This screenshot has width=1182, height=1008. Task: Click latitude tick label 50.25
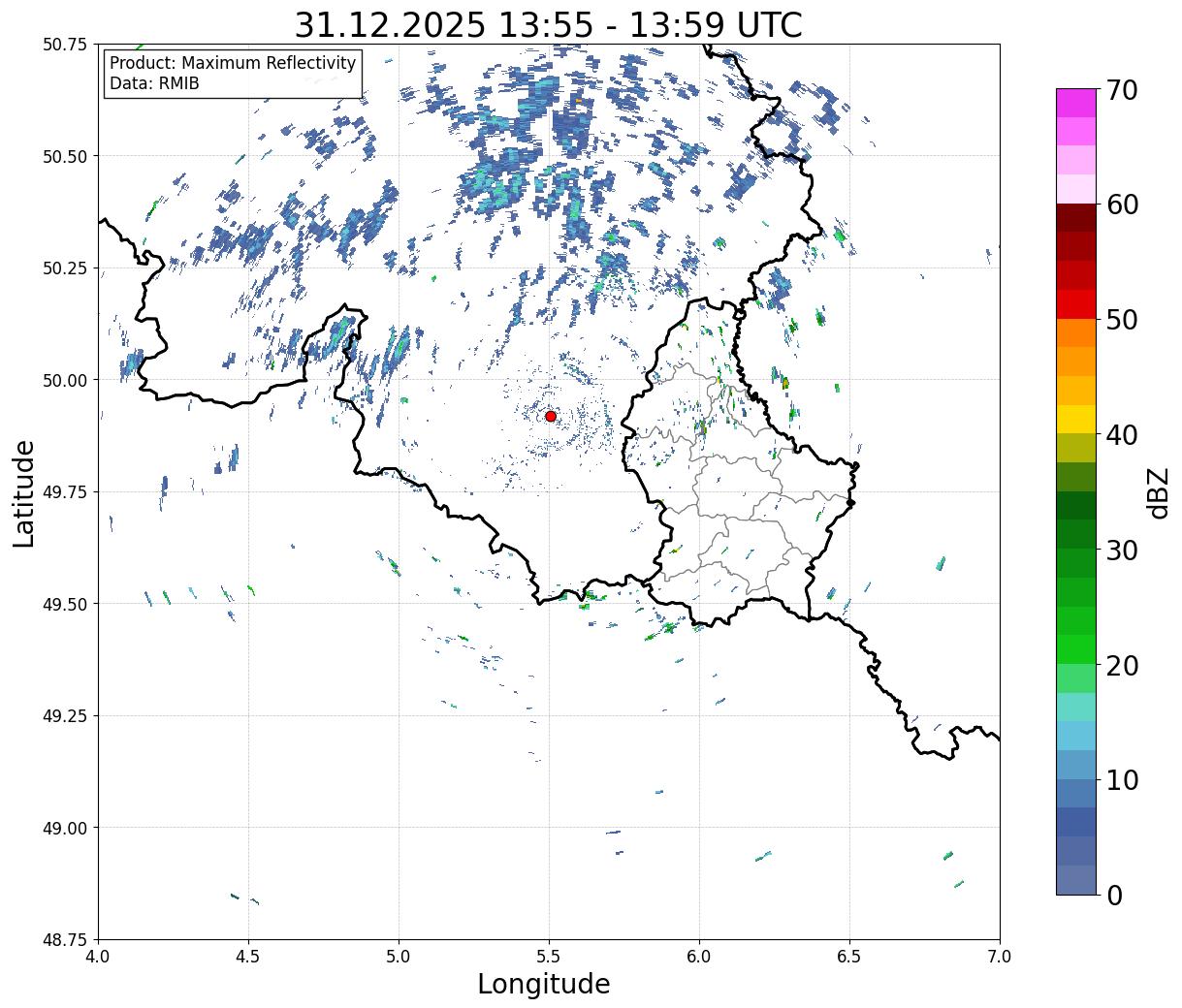pyautogui.click(x=65, y=268)
